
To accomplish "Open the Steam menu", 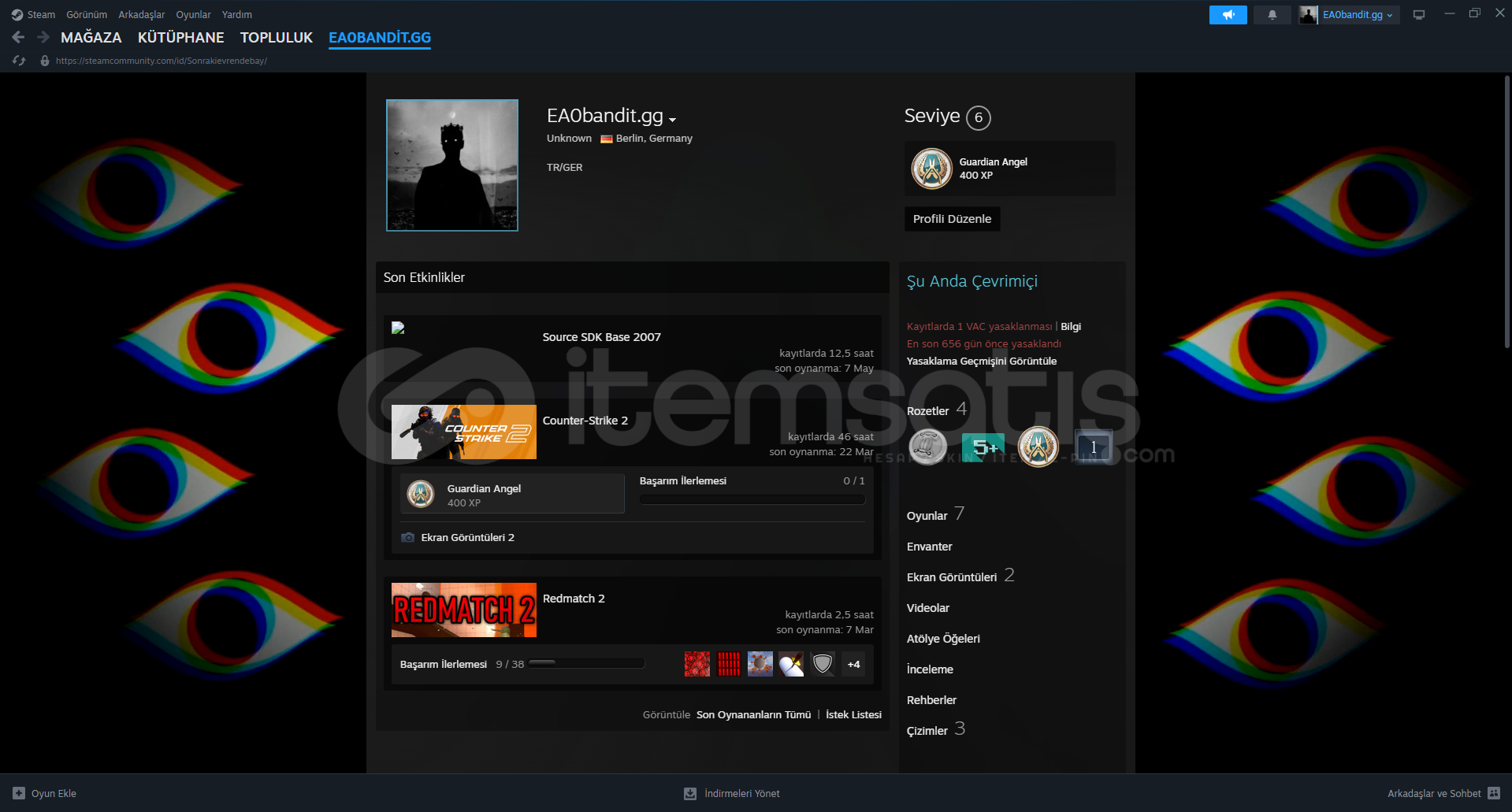I will coord(41,15).
